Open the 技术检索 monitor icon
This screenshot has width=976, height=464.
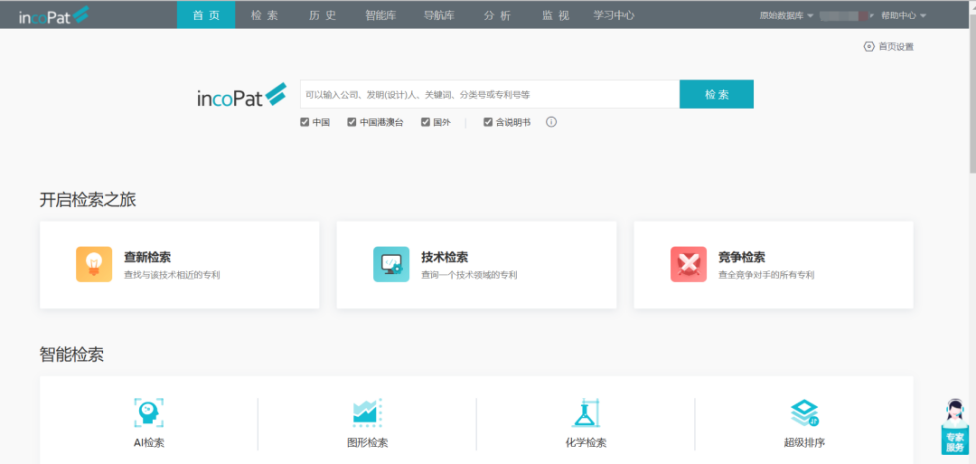391,264
